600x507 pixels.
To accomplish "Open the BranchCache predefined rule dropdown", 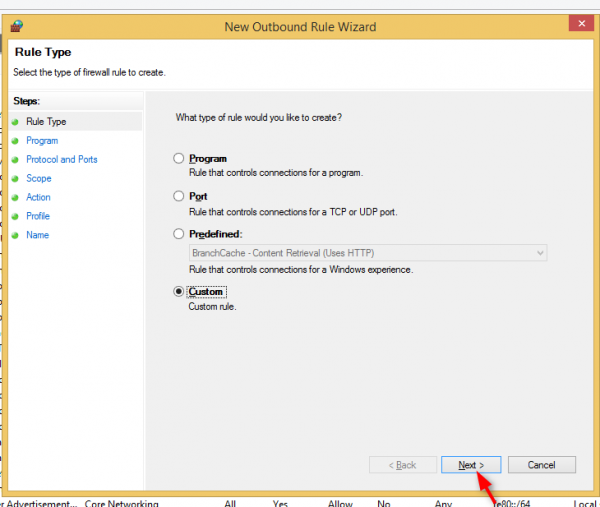I will (x=368, y=253).
